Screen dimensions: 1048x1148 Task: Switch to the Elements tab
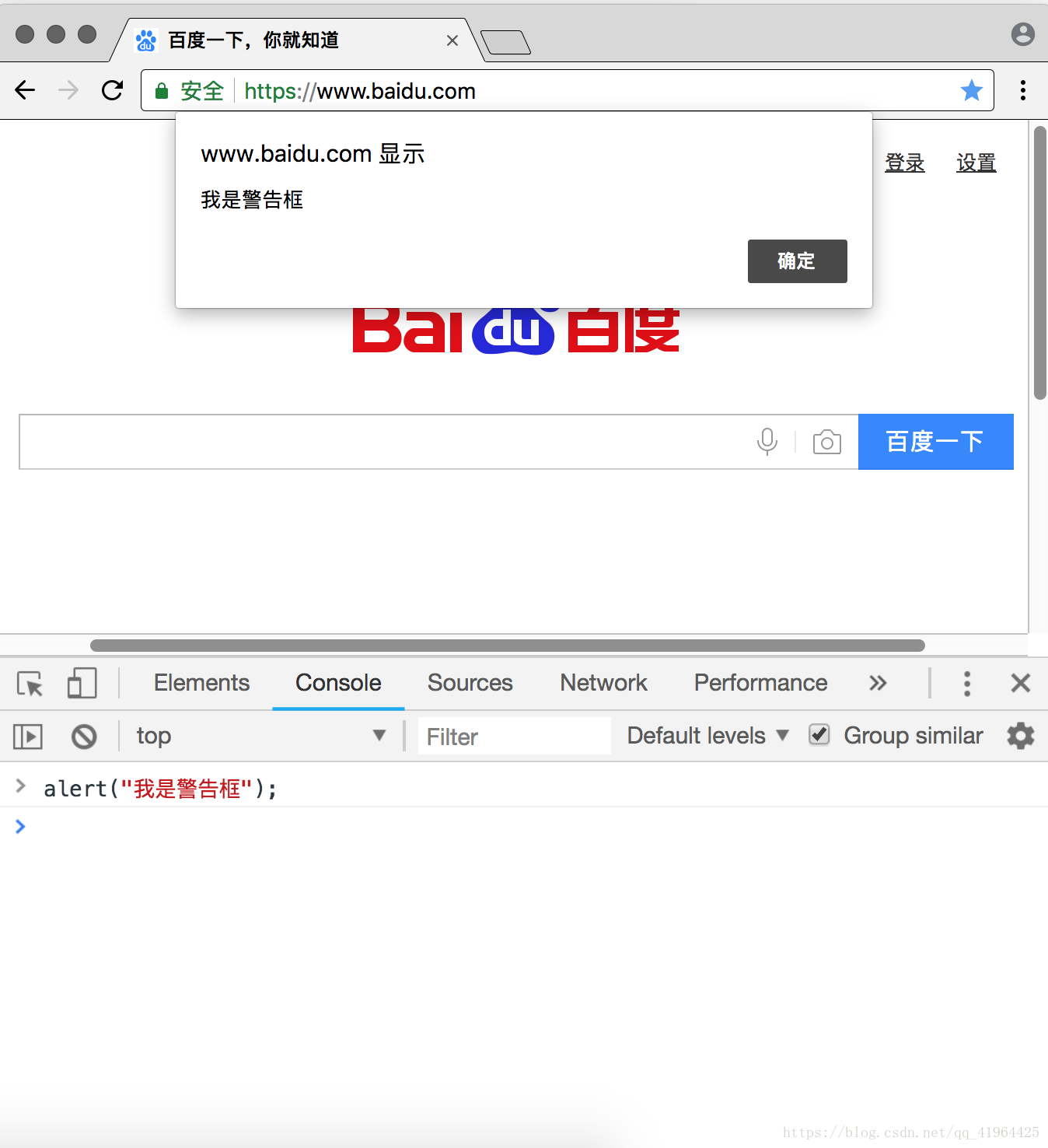click(x=201, y=683)
